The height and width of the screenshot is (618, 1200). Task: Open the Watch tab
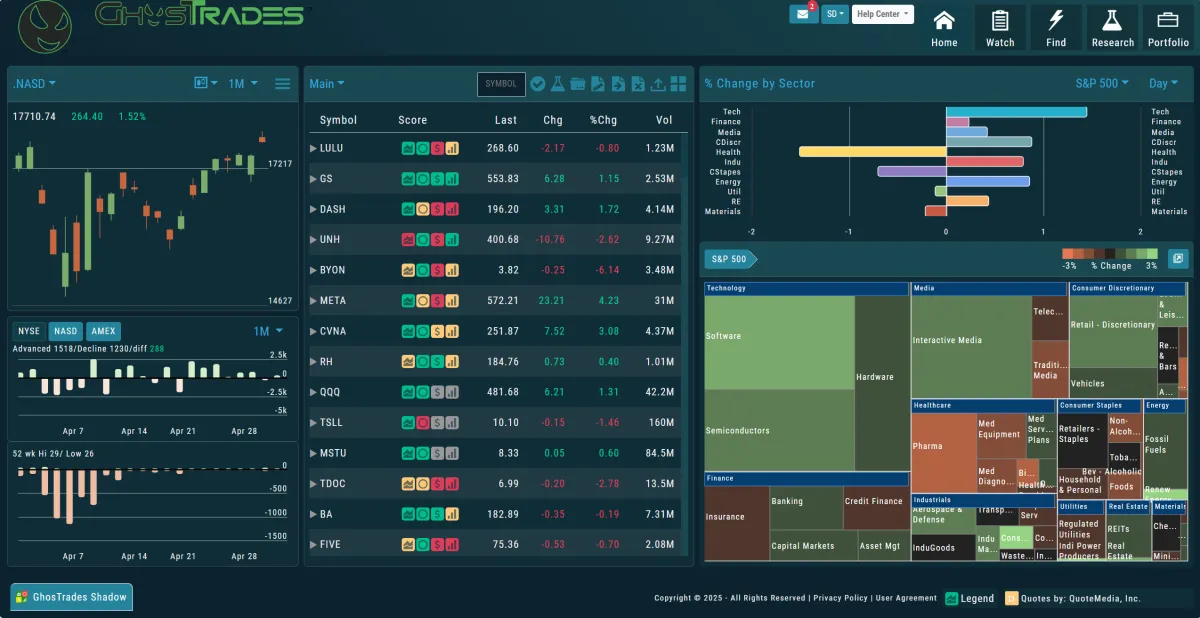tap(1000, 28)
